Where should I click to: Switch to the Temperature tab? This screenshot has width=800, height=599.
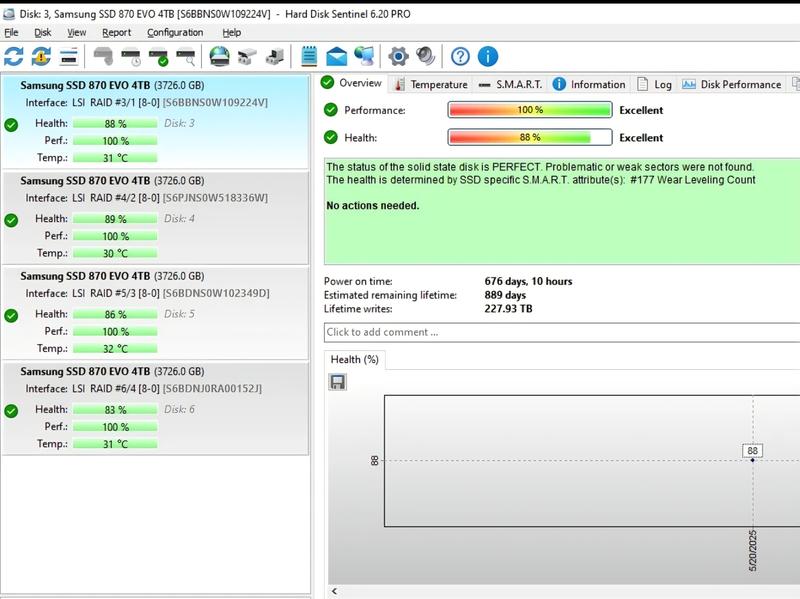tap(431, 84)
